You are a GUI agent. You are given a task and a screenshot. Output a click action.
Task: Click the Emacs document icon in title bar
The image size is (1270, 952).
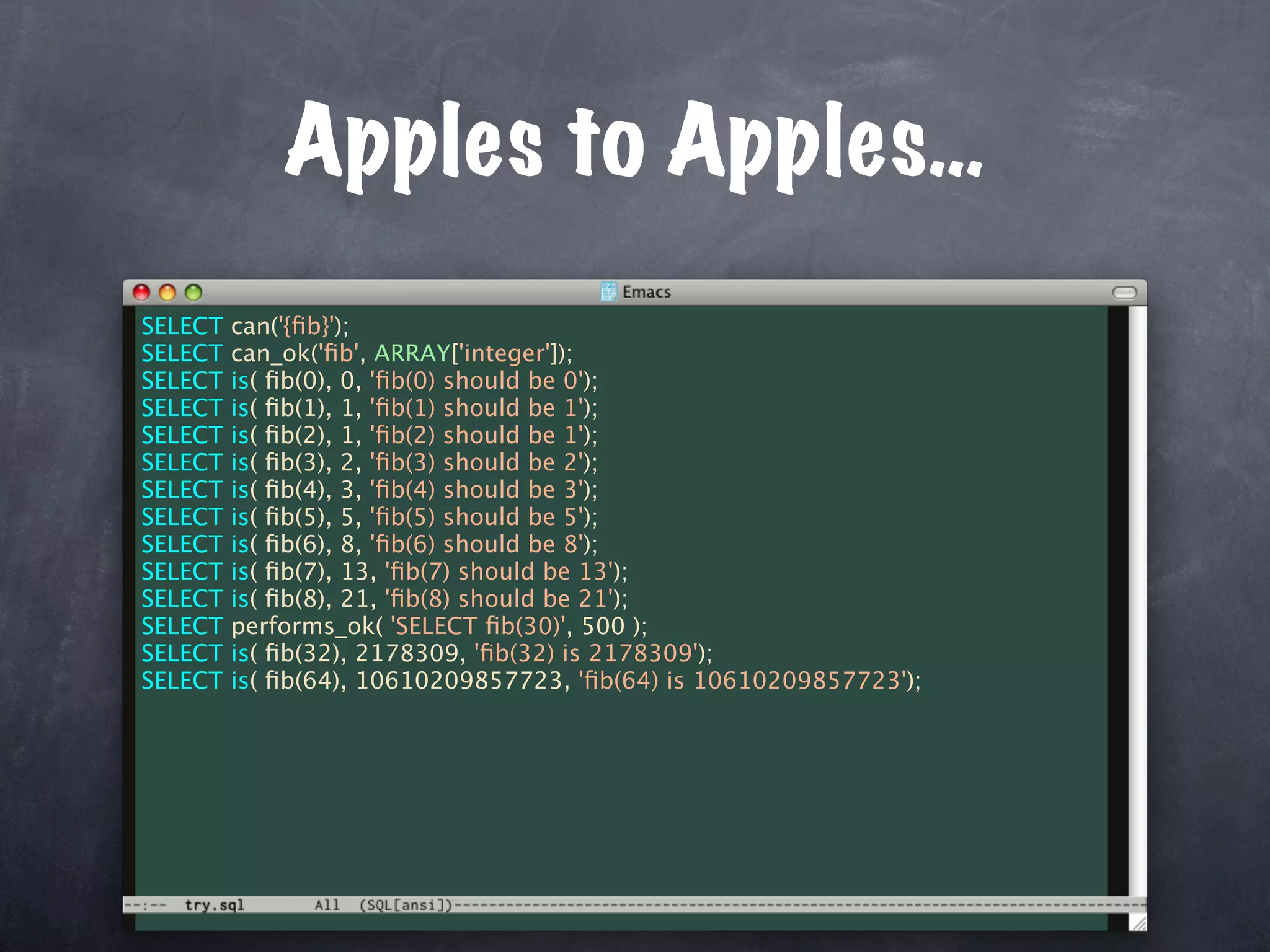[x=608, y=291]
